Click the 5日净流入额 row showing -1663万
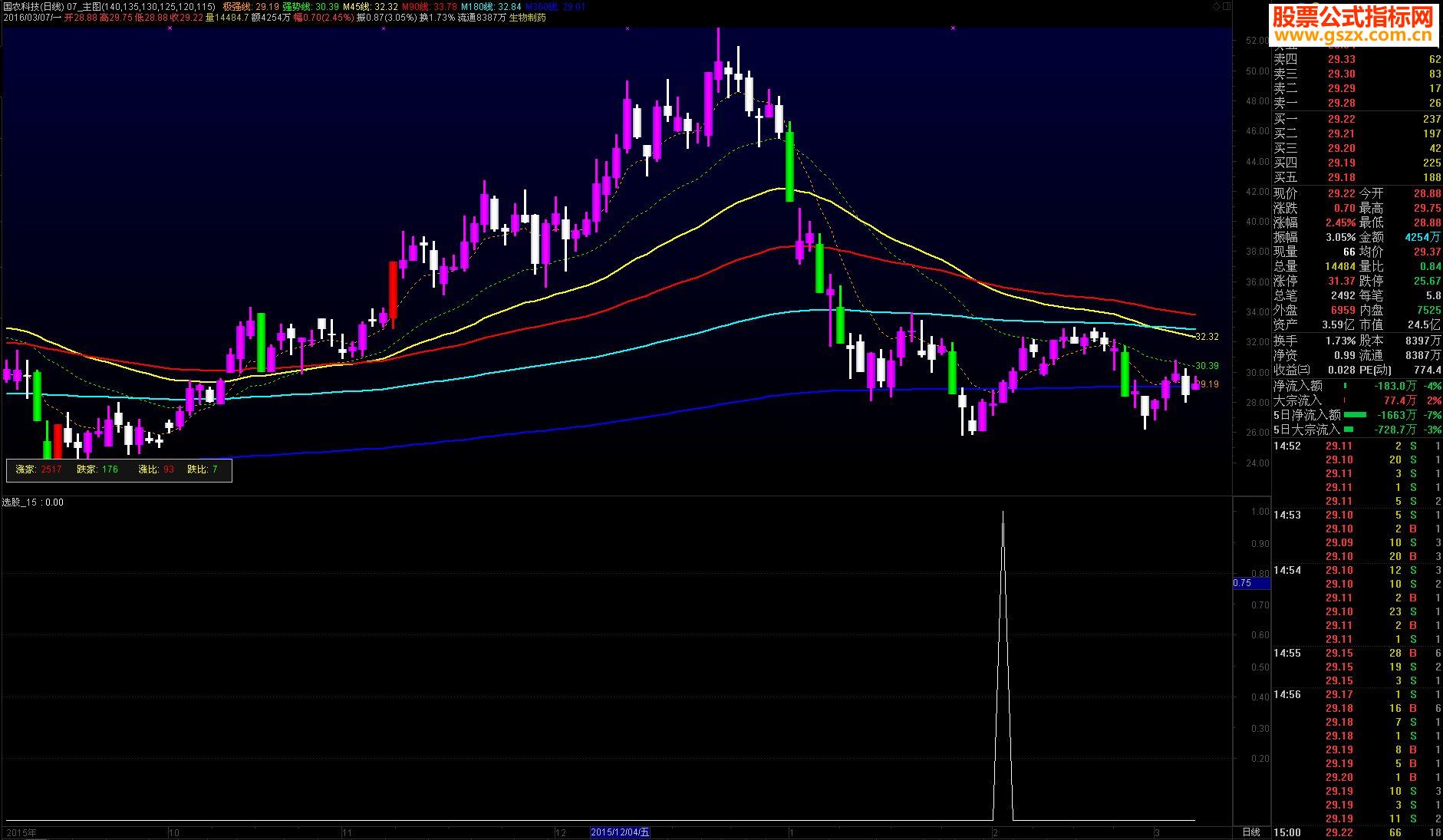The width and height of the screenshot is (1443, 840). click(1357, 415)
